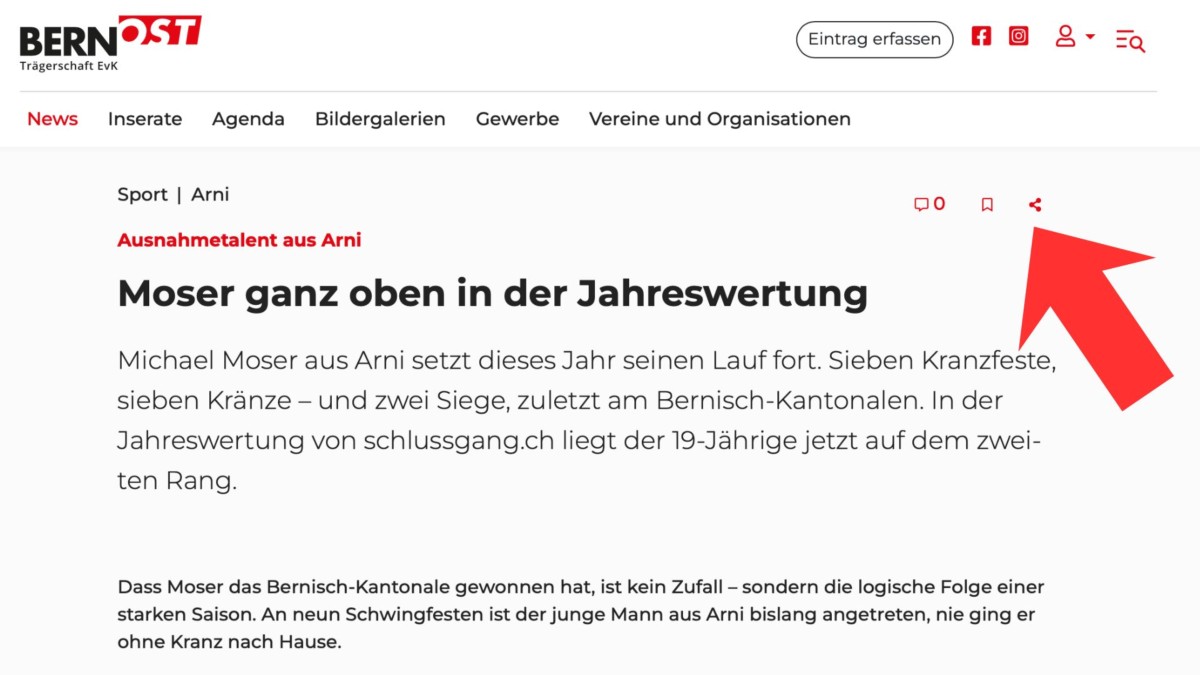
Task: Open the Gewerbe navigation item
Action: 517,119
